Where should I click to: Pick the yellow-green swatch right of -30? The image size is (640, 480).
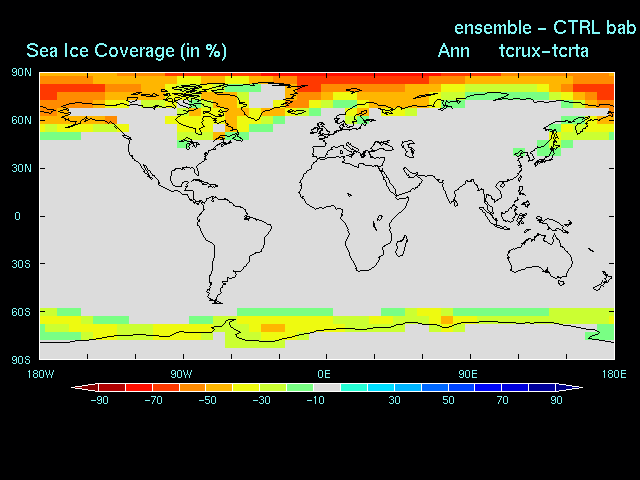point(273,387)
